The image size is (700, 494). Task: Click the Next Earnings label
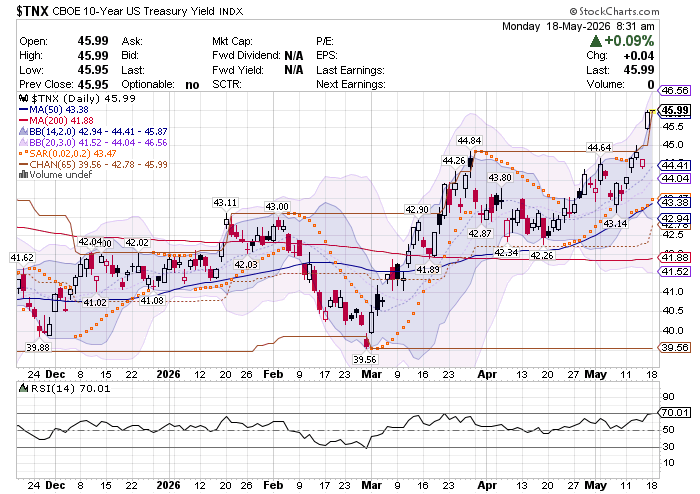click(x=350, y=84)
